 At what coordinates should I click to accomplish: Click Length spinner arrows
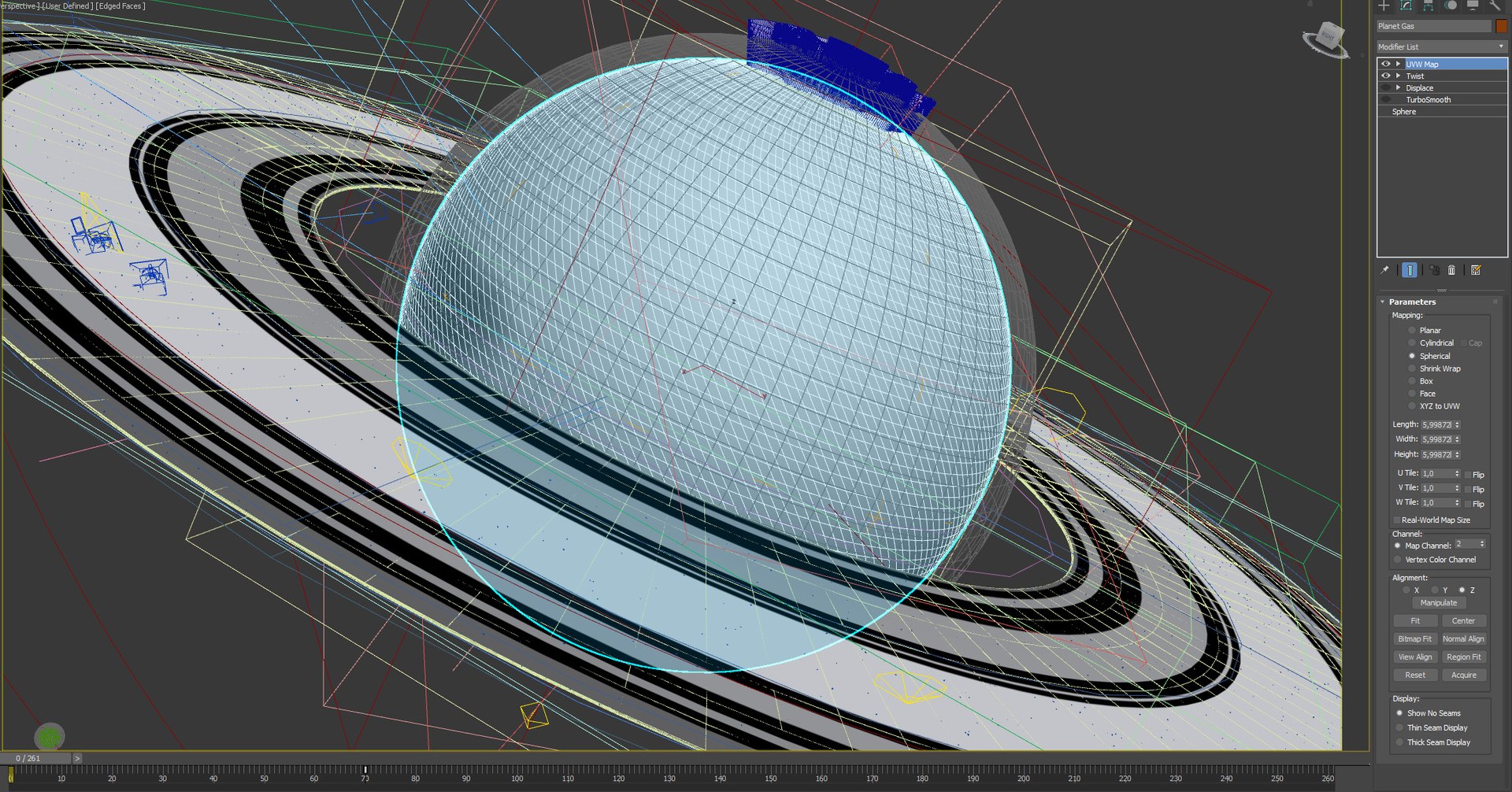(x=1457, y=424)
